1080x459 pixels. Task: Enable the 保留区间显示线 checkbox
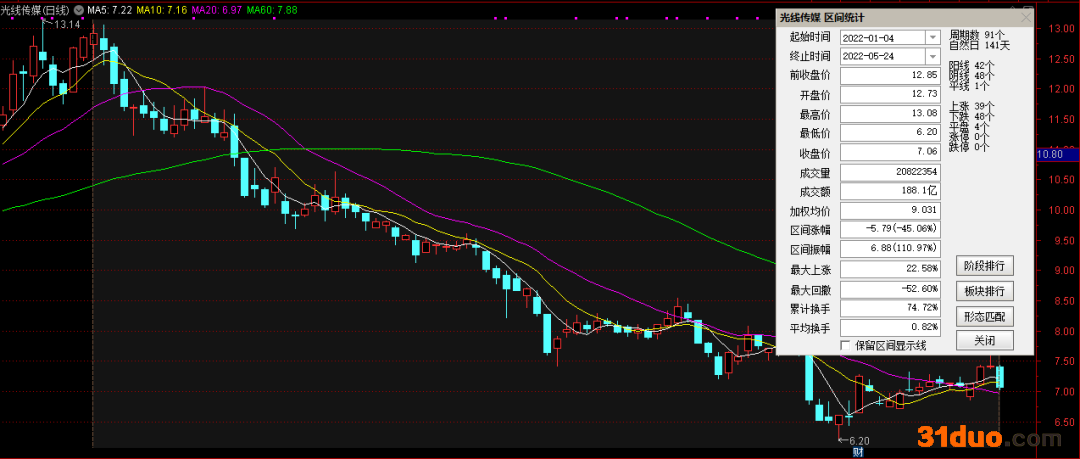click(x=846, y=346)
